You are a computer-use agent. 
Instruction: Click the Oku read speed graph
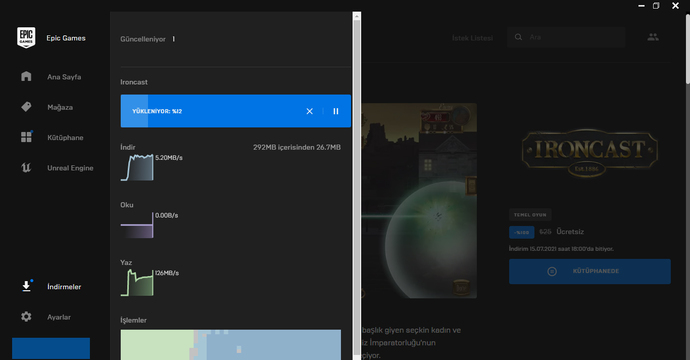pos(137,225)
